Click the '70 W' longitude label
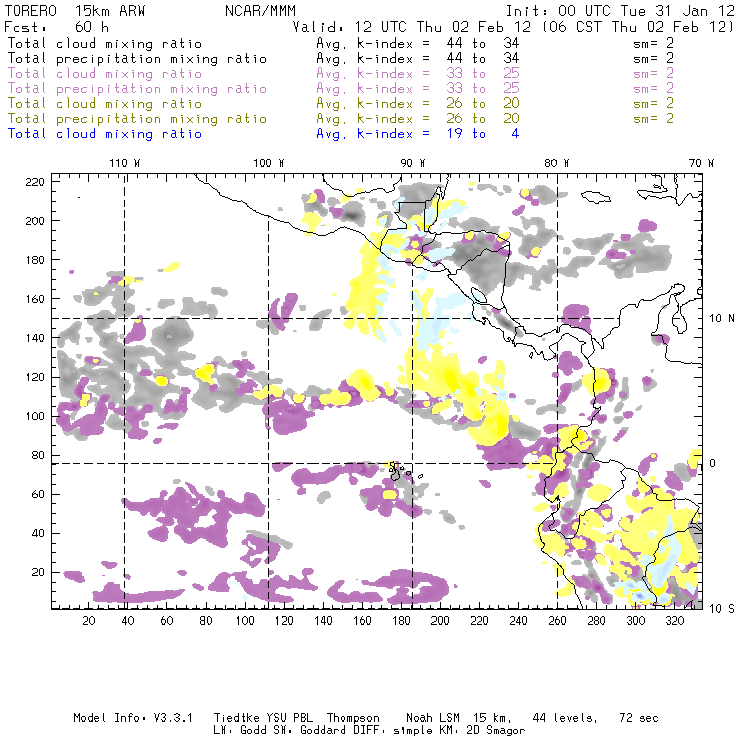The height and width of the screenshot is (740, 740). coord(701,163)
